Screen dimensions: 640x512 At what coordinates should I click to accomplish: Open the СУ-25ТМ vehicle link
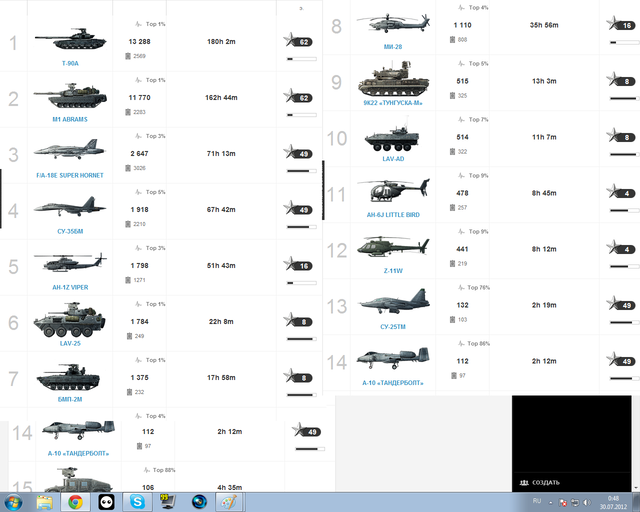(393, 327)
